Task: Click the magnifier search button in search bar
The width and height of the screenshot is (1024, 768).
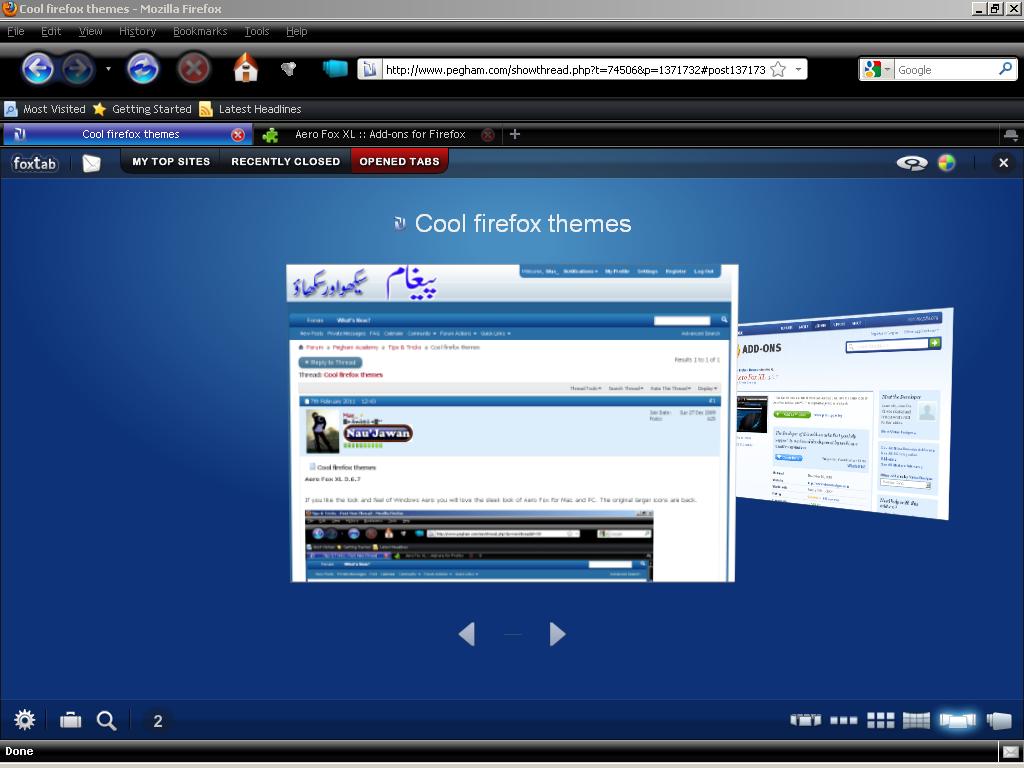Action: [1006, 69]
